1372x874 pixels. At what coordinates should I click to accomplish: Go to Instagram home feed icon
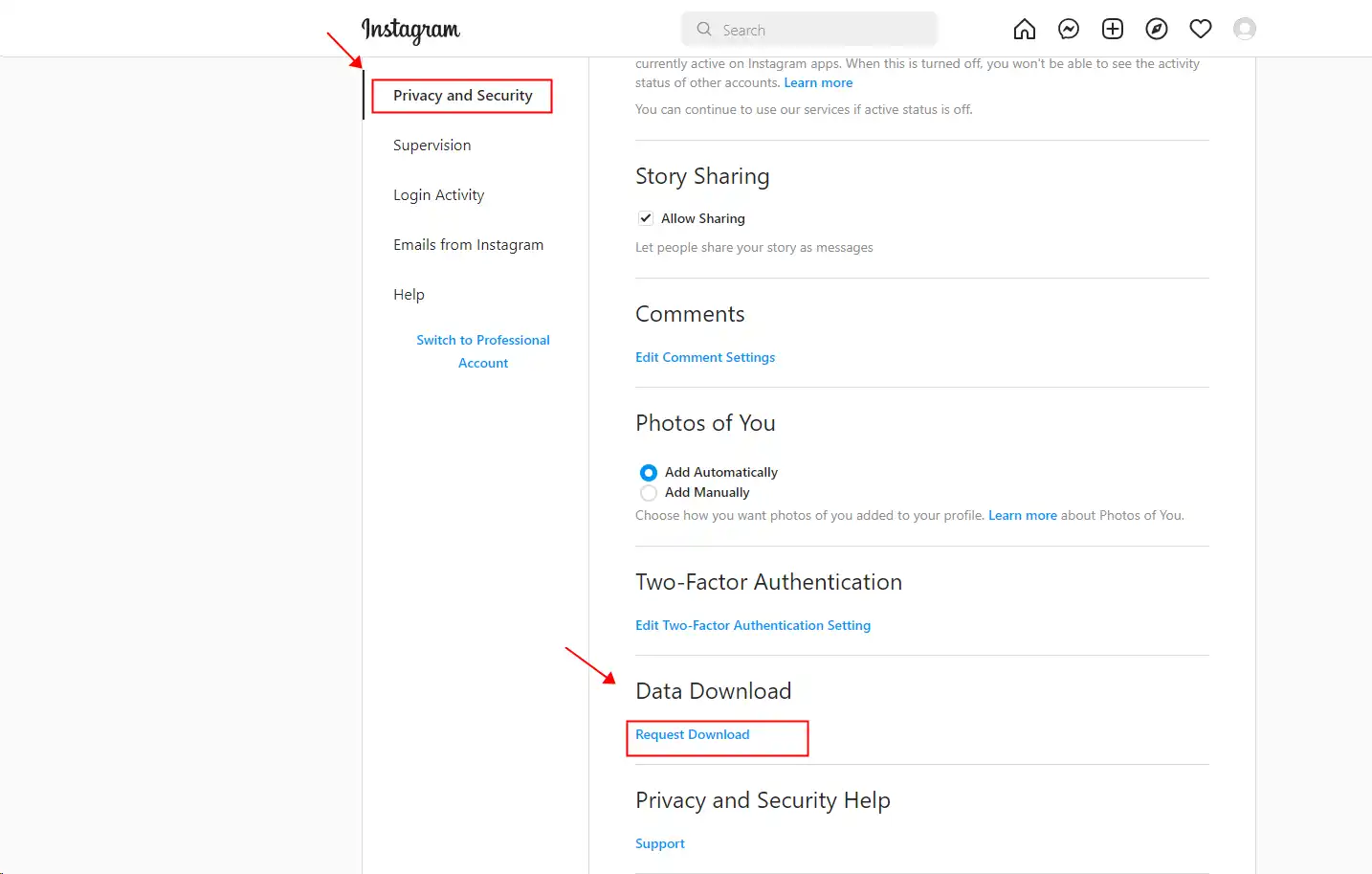click(x=1024, y=30)
